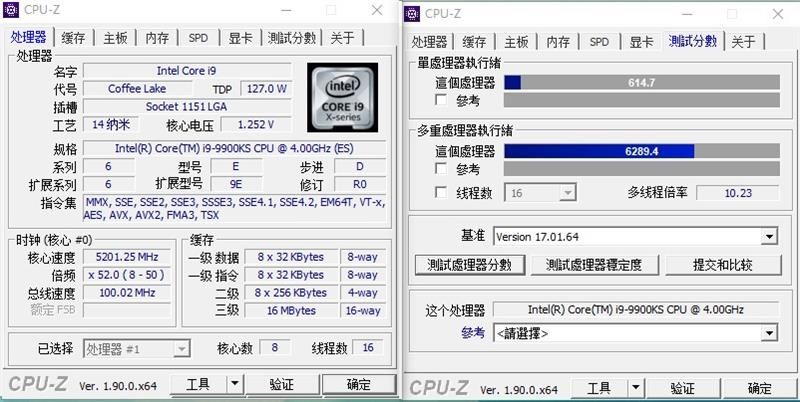
Task: Click 測試處理器穩定度 button
Action: click(594, 265)
